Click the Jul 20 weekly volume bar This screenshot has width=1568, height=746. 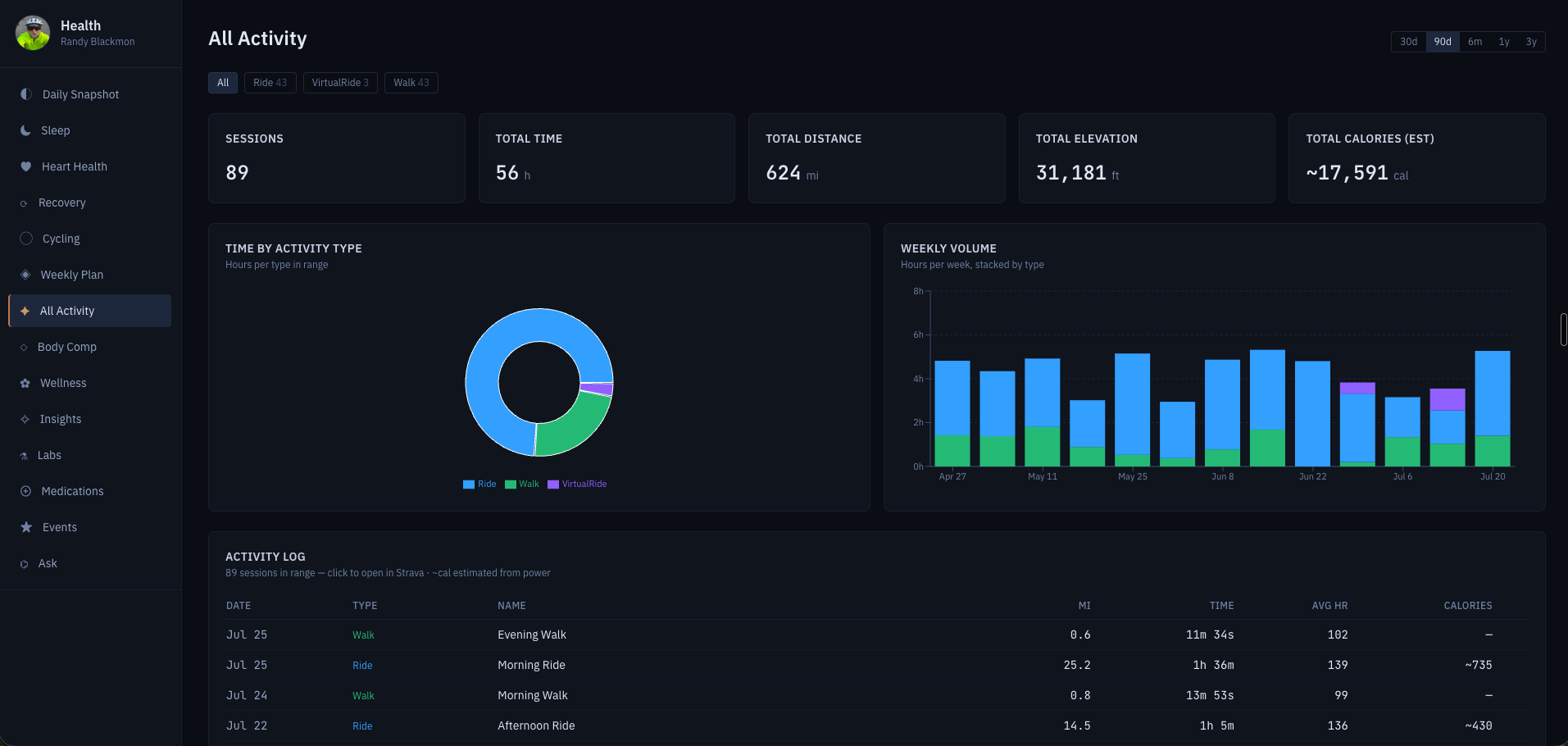point(1493,408)
